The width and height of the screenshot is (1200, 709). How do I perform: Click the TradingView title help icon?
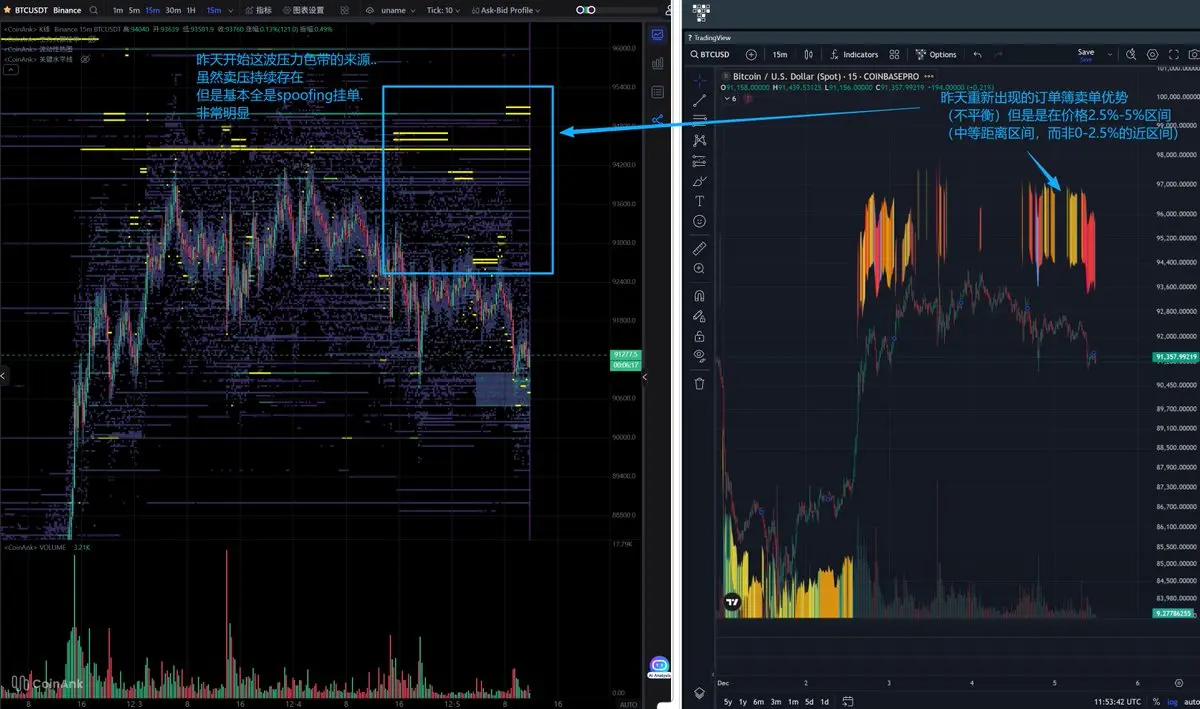click(x=690, y=37)
